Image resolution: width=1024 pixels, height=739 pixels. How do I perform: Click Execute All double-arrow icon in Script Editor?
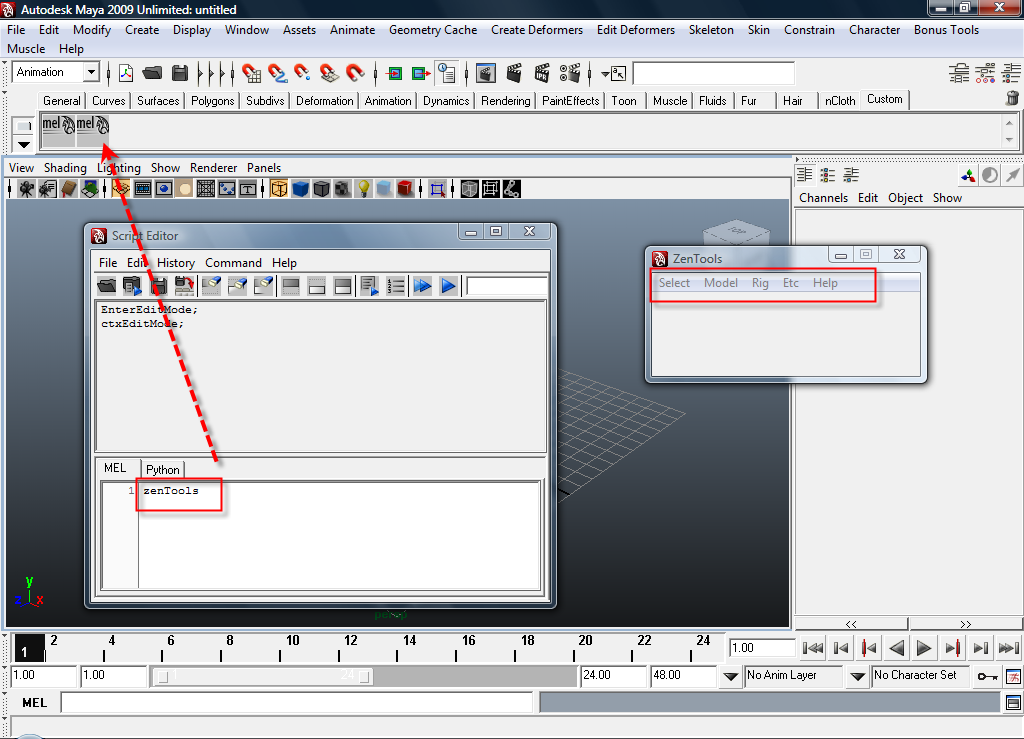pyautogui.click(x=423, y=285)
